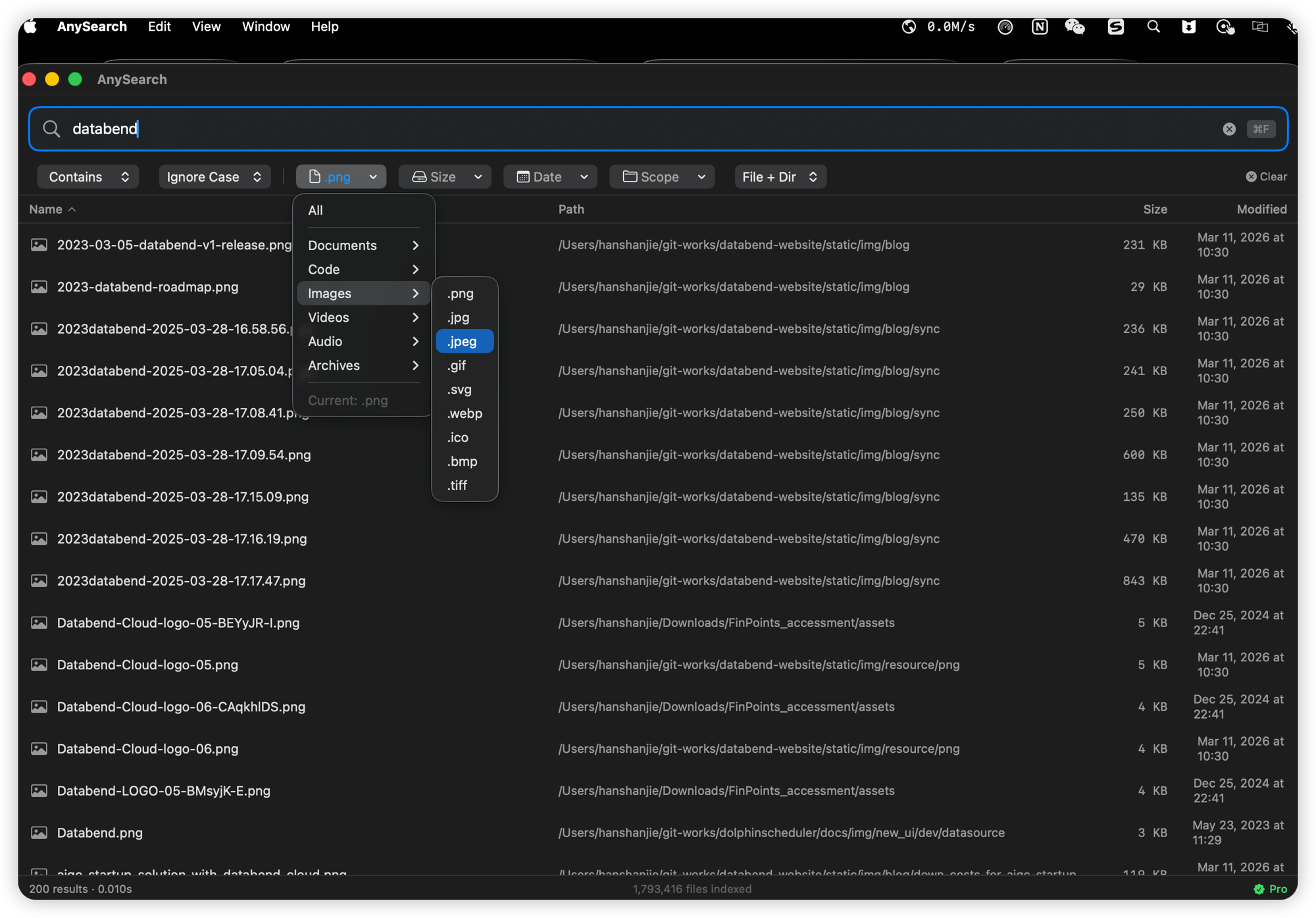Click the magnifier icon in search field
This screenshot has height=918, width=1316.
click(x=51, y=129)
